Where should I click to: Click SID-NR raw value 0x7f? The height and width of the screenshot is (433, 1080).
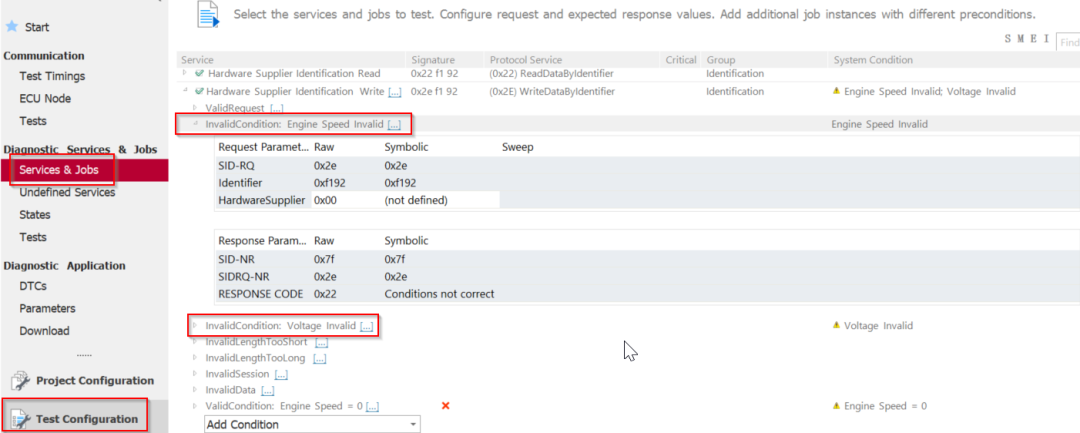(x=324, y=259)
